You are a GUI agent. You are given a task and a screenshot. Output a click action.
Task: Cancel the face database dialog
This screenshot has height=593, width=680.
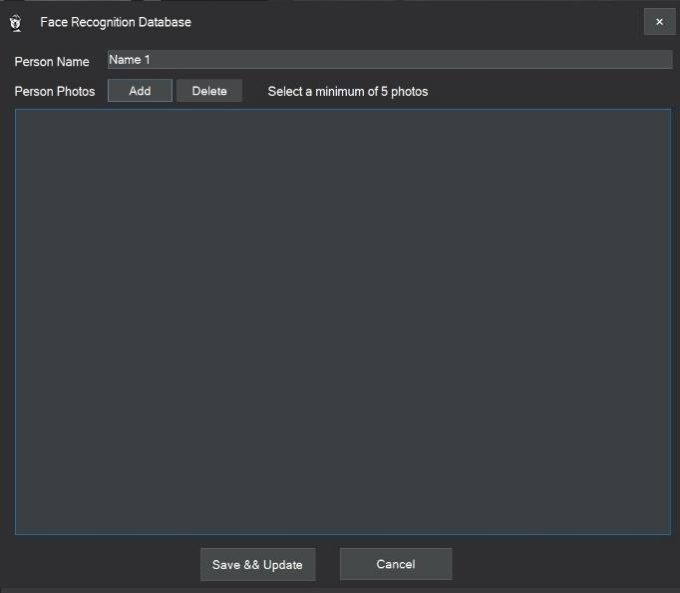[x=395, y=564]
